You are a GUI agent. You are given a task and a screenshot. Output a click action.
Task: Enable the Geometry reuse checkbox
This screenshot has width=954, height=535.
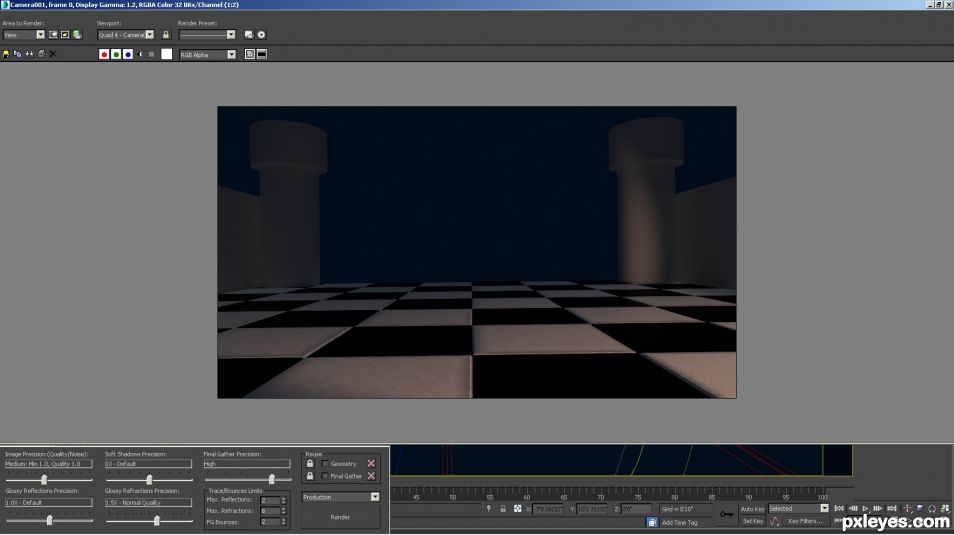[x=325, y=464]
